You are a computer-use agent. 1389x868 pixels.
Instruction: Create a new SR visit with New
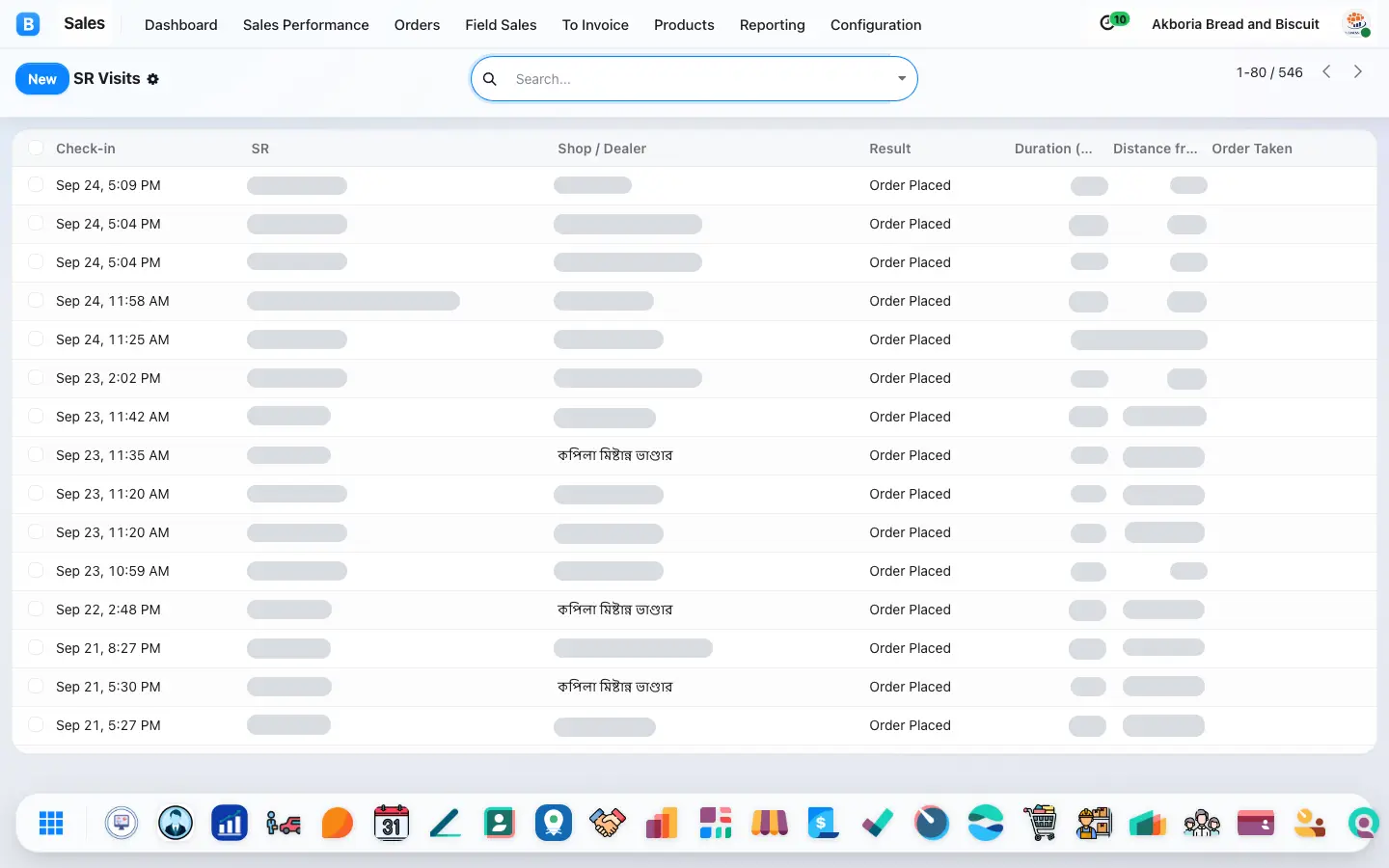pos(42,79)
